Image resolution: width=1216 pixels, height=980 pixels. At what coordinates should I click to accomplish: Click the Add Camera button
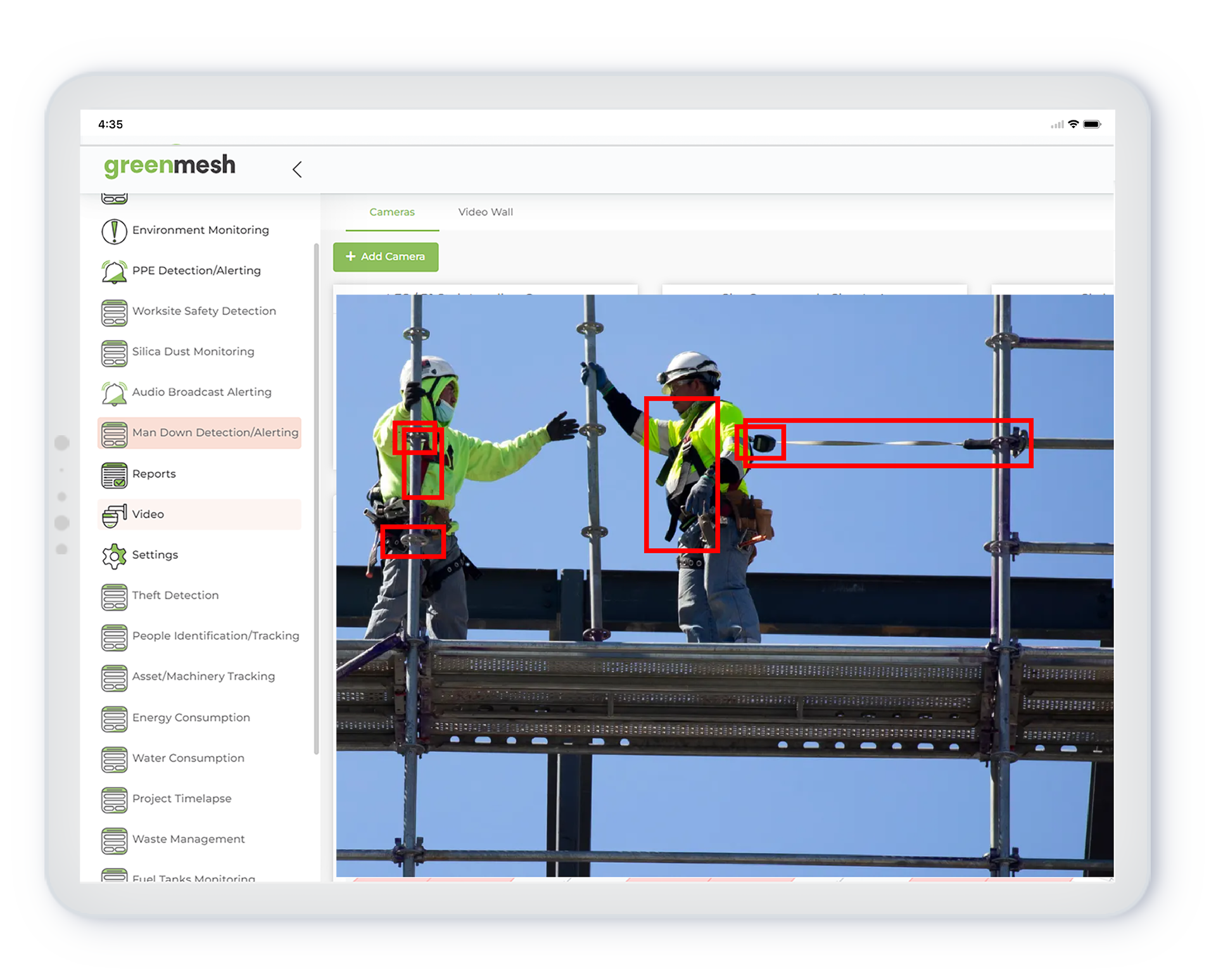(x=386, y=257)
